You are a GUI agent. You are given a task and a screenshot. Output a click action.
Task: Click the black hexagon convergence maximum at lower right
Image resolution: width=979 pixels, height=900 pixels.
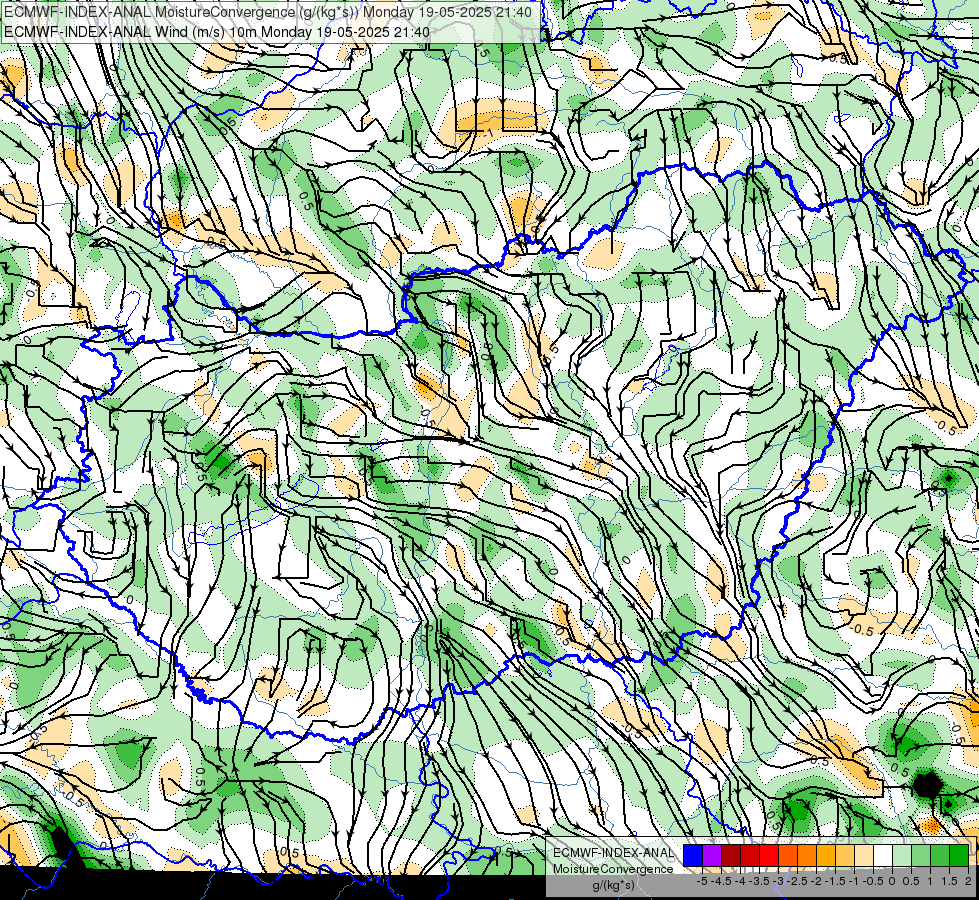[927, 784]
